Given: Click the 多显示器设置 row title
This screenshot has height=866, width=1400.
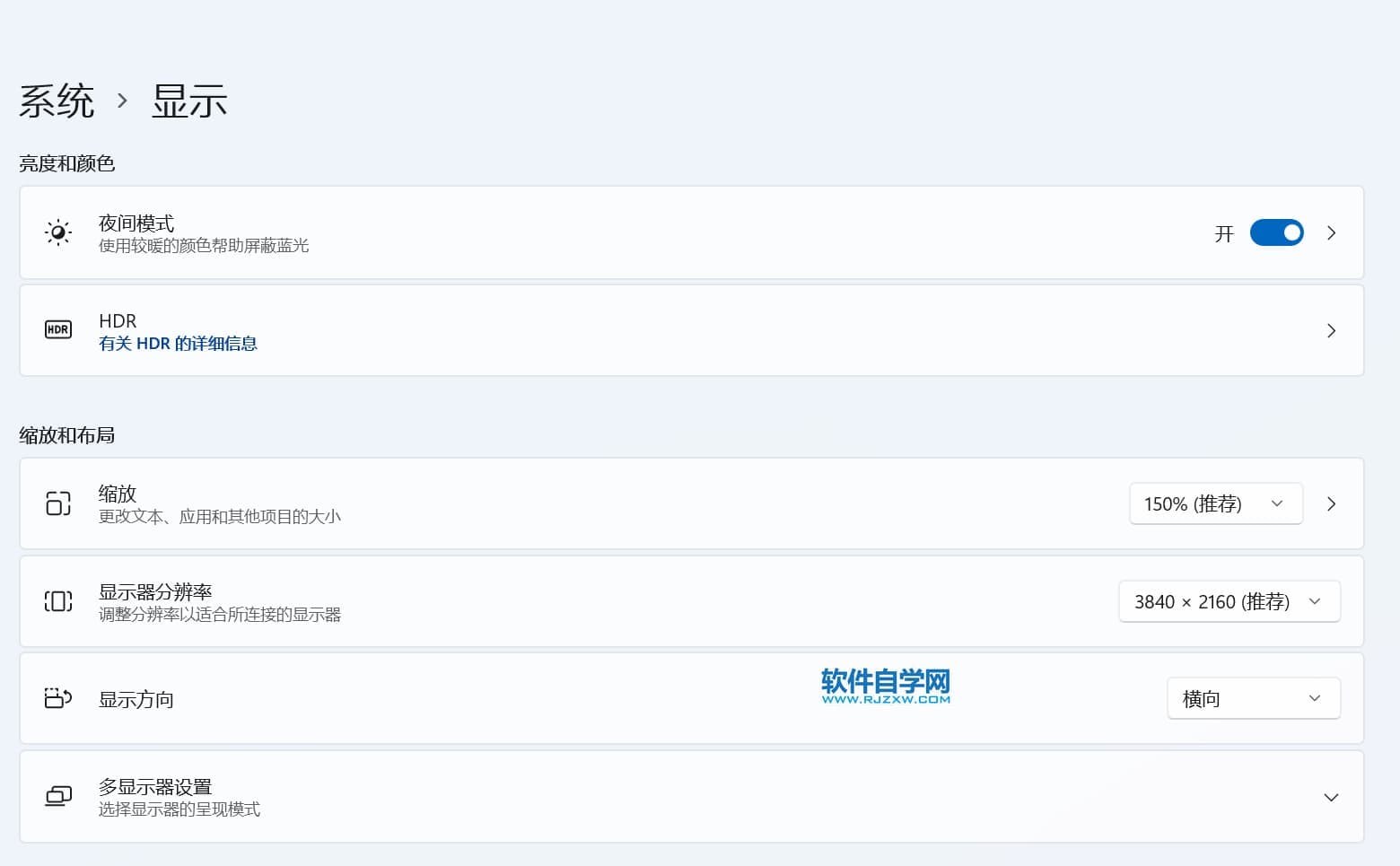Looking at the screenshot, I should pos(155,786).
